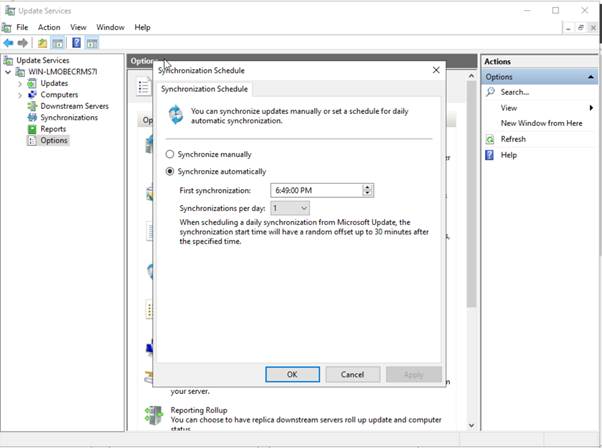The image size is (602, 448).
Task: Expand the Computers tree node
Action: click(x=20, y=95)
